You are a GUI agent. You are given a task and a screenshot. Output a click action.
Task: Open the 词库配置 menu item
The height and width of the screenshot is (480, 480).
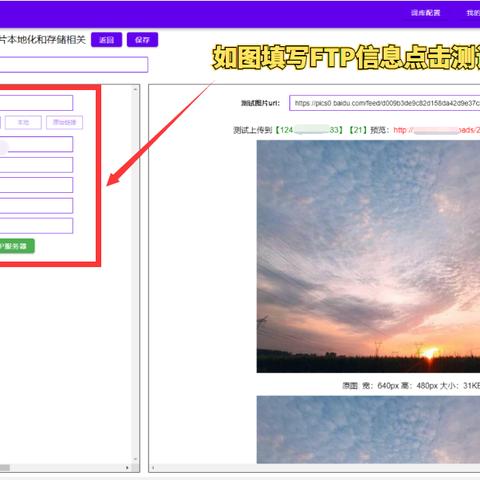[425, 13]
